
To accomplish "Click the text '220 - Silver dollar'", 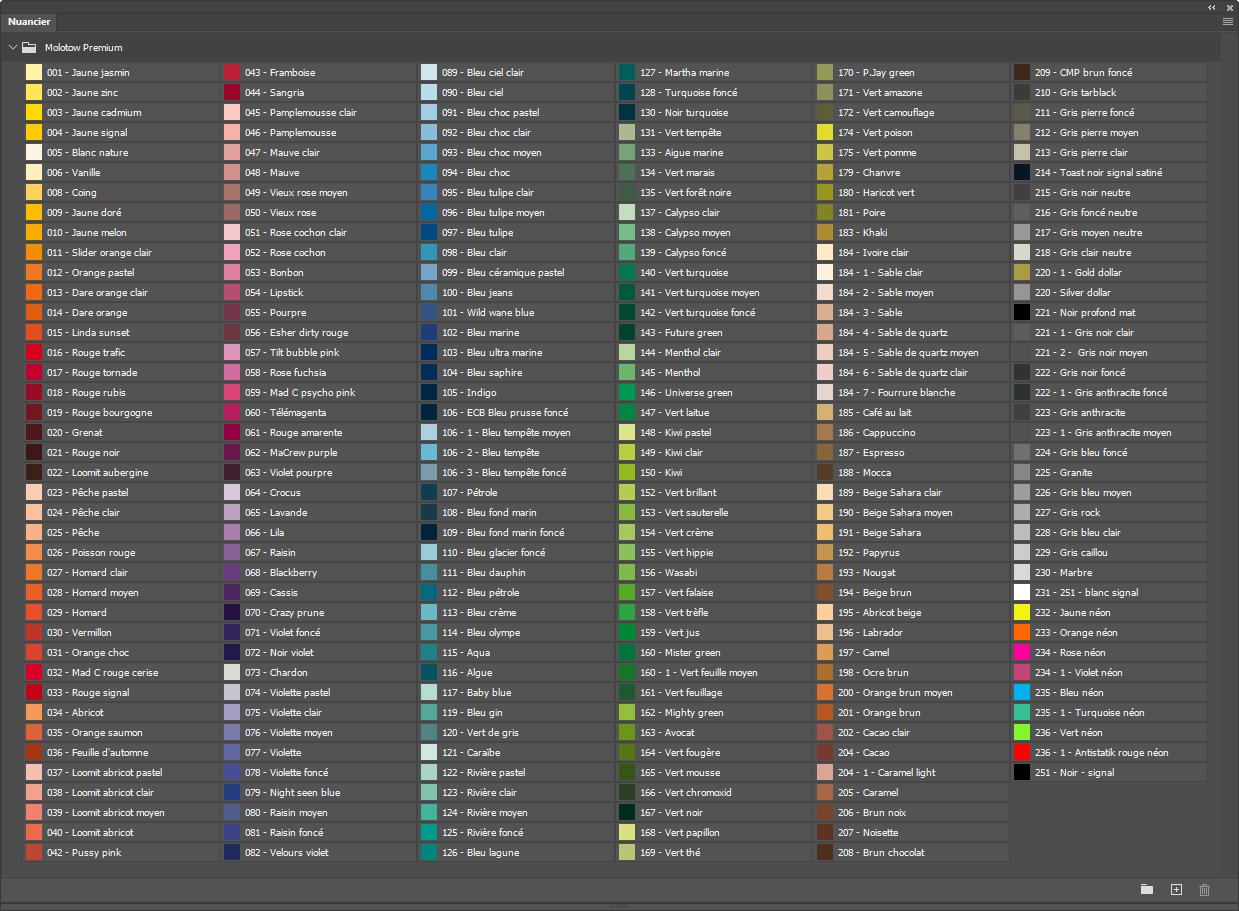I will (x=1073, y=292).
